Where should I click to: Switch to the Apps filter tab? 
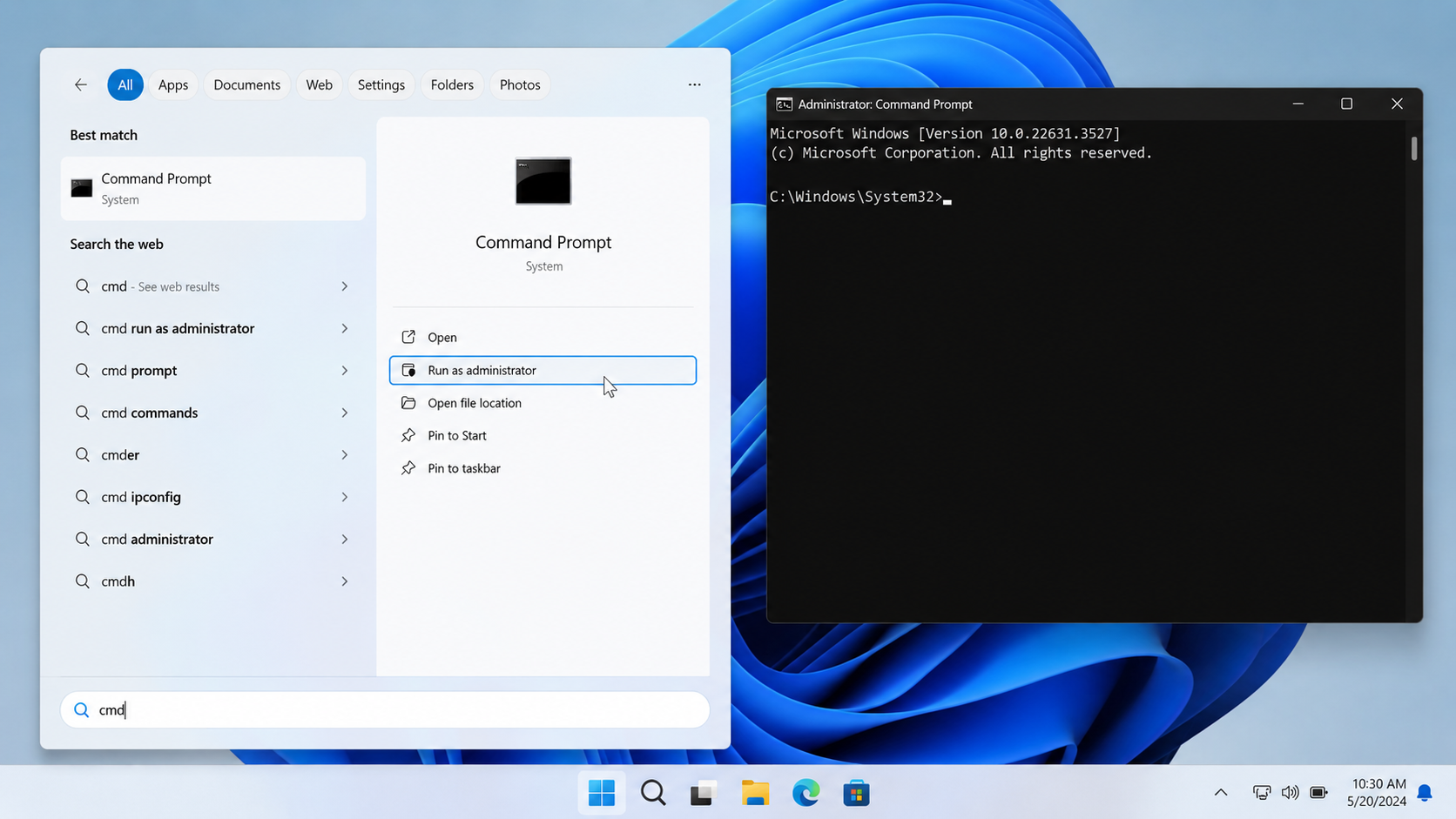[173, 84]
